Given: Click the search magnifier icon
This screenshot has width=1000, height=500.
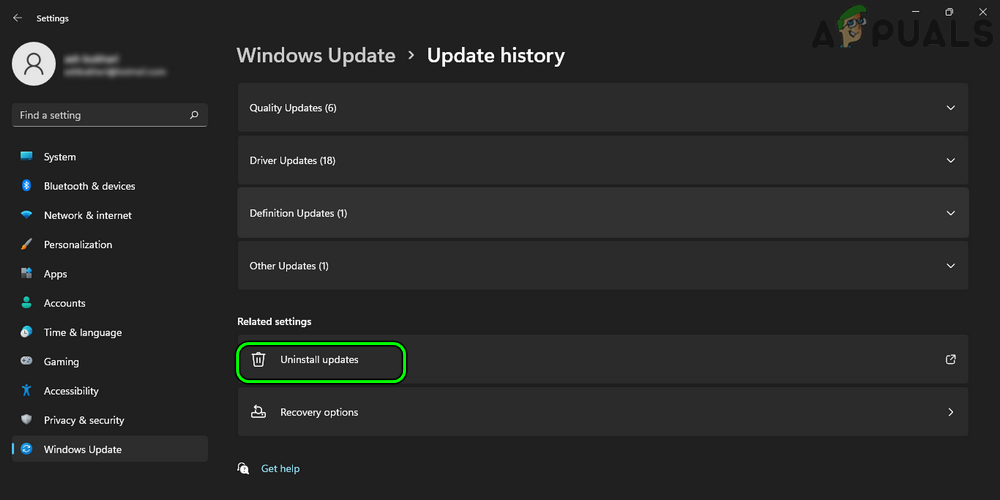Looking at the screenshot, I should [194, 115].
